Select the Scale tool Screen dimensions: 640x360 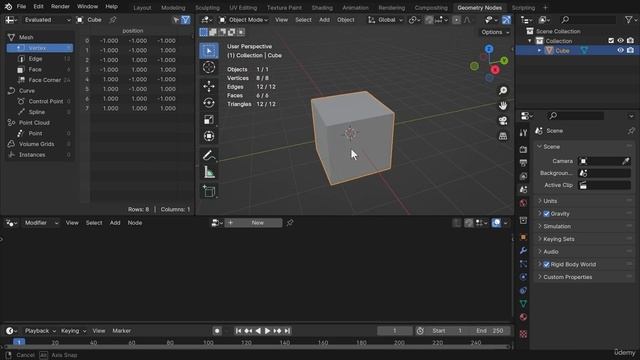[x=209, y=120]
